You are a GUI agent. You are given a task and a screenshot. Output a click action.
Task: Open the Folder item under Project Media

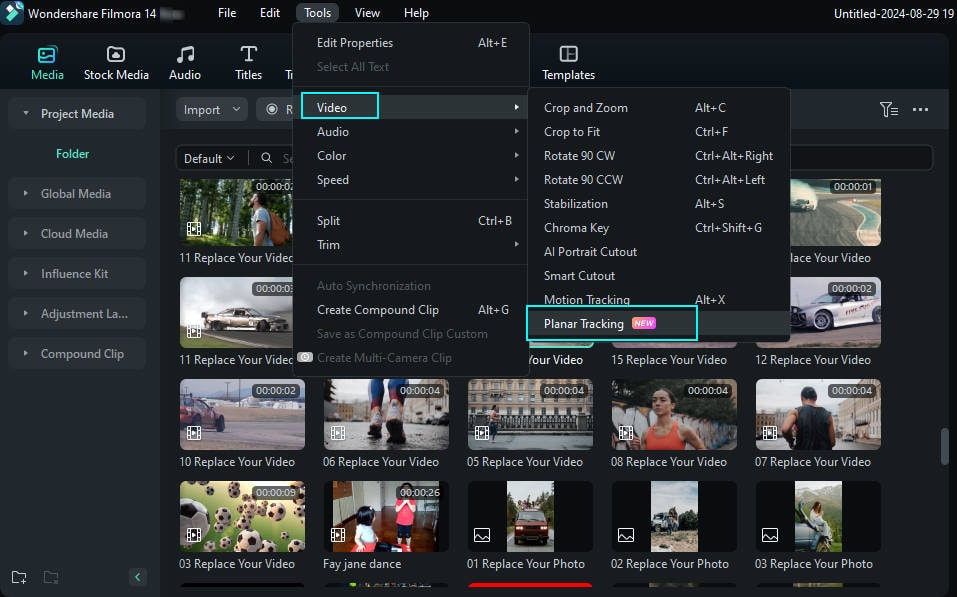pos(73,154)
